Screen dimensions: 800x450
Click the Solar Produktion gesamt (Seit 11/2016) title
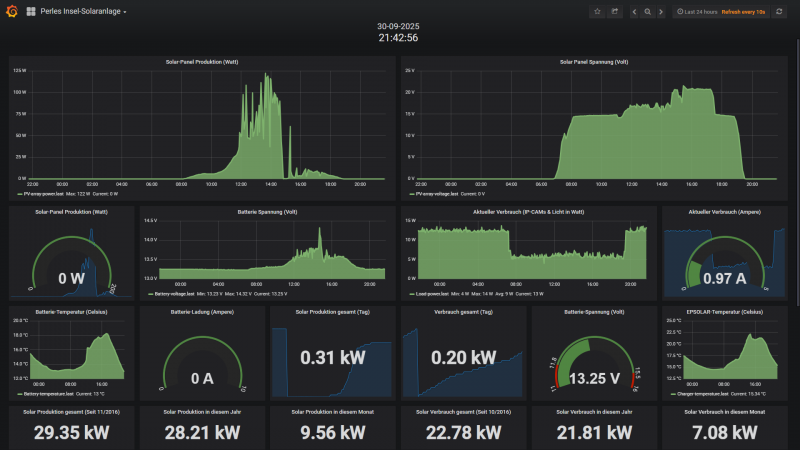coord(71,411)
